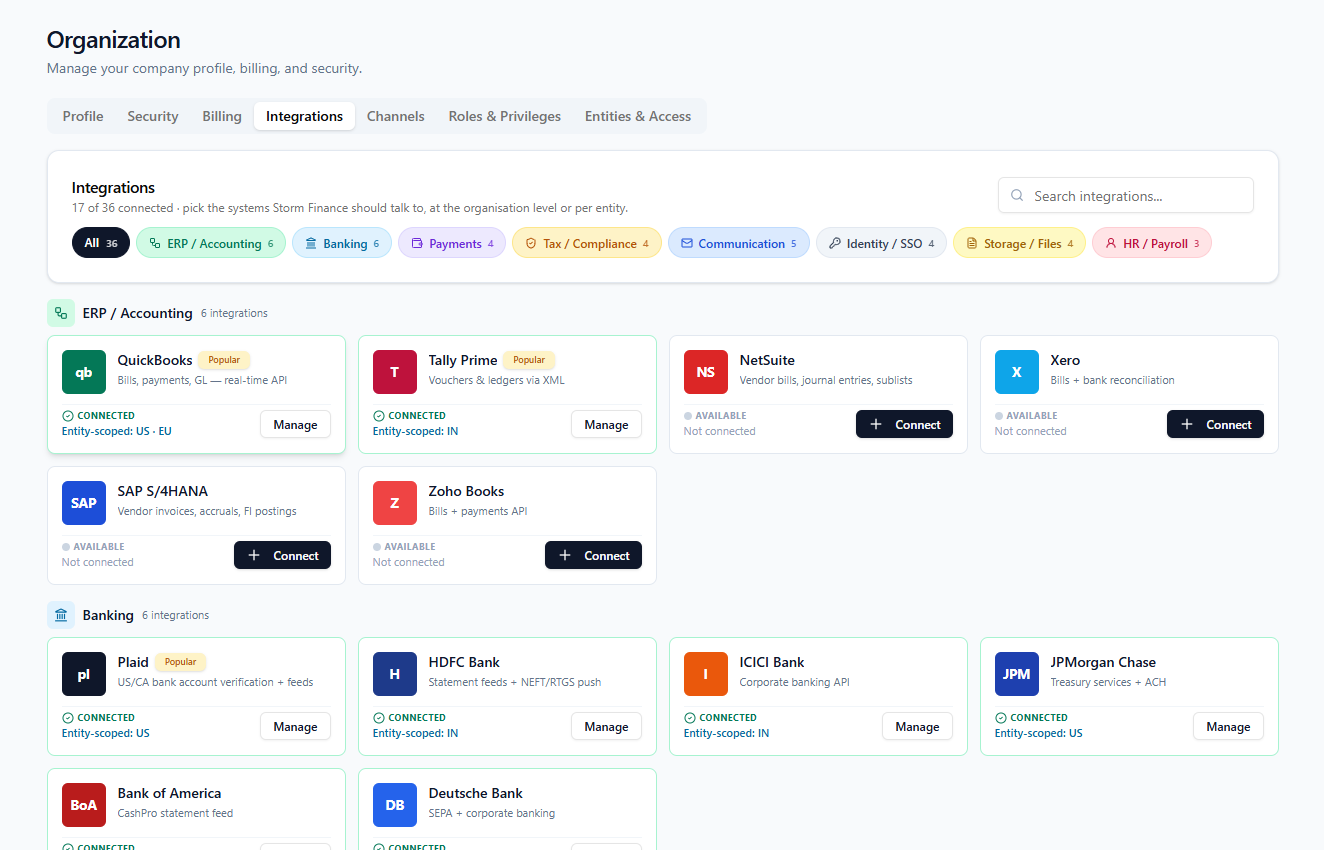Click 'Treasury services + ACH' description
This screenshot has height=850, width=1324.
[1109, 682]
